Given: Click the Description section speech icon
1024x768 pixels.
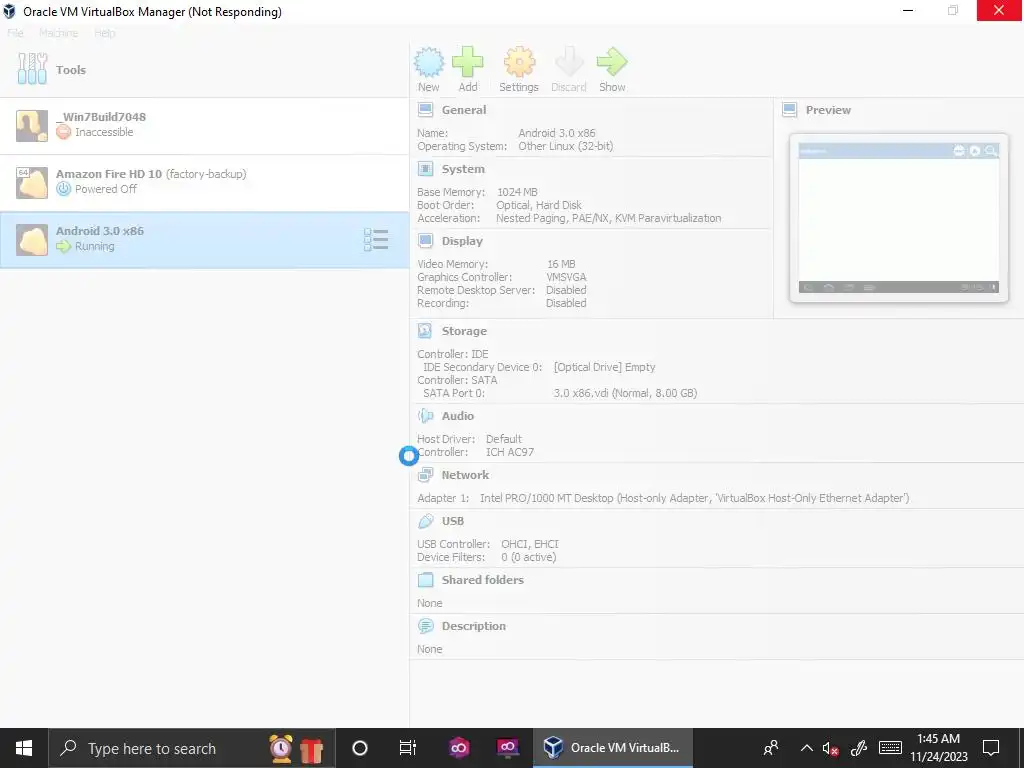Looking at the screenshot, I should click(x=425, y=626).
